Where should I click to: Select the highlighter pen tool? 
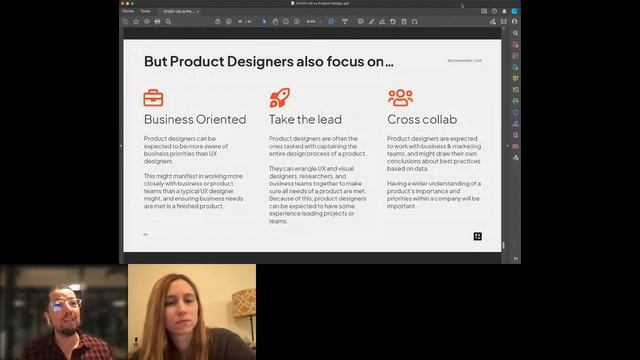(371, 21)
